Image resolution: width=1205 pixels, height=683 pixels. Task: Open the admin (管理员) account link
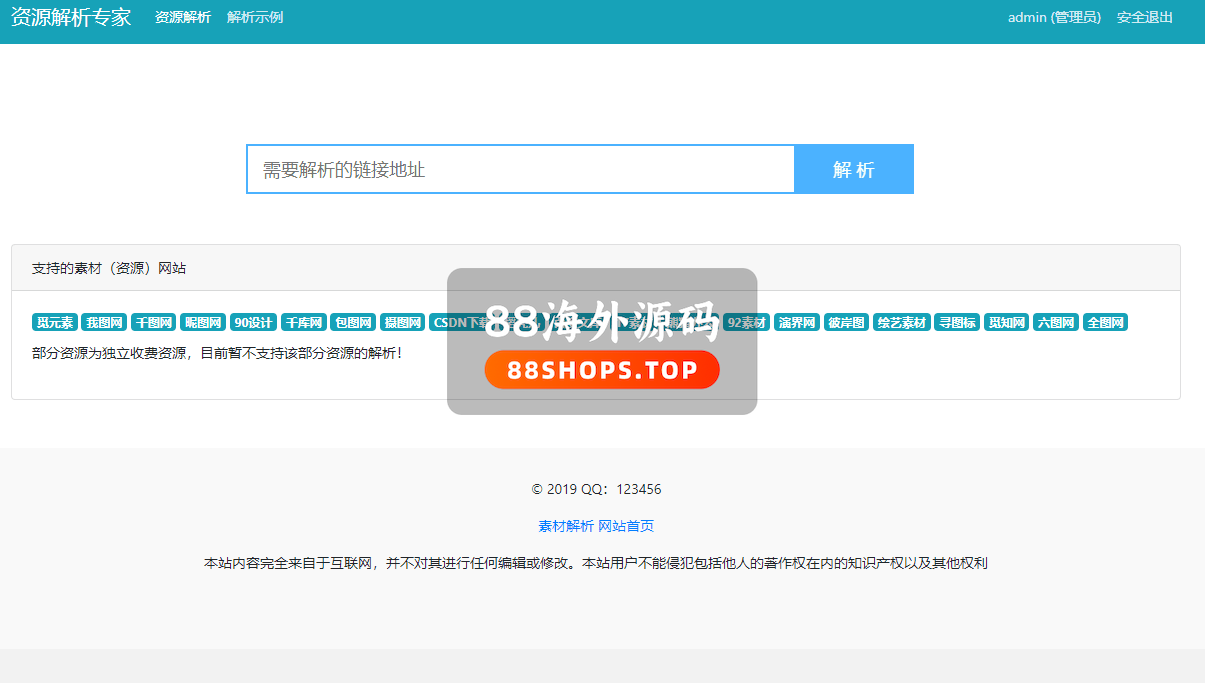click(x=1054, y=17)
